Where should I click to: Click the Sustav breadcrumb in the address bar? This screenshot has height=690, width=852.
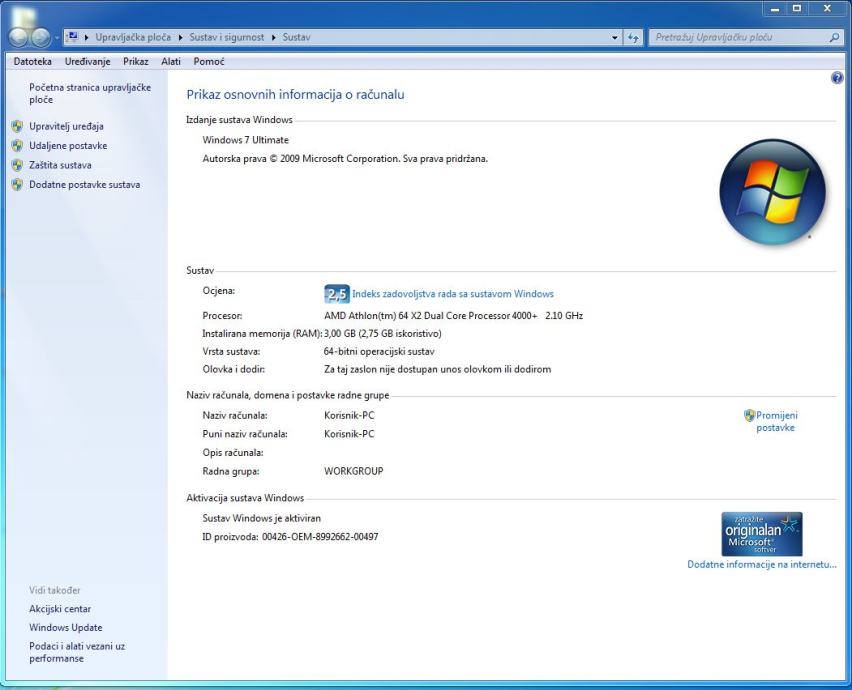[297, 37]
